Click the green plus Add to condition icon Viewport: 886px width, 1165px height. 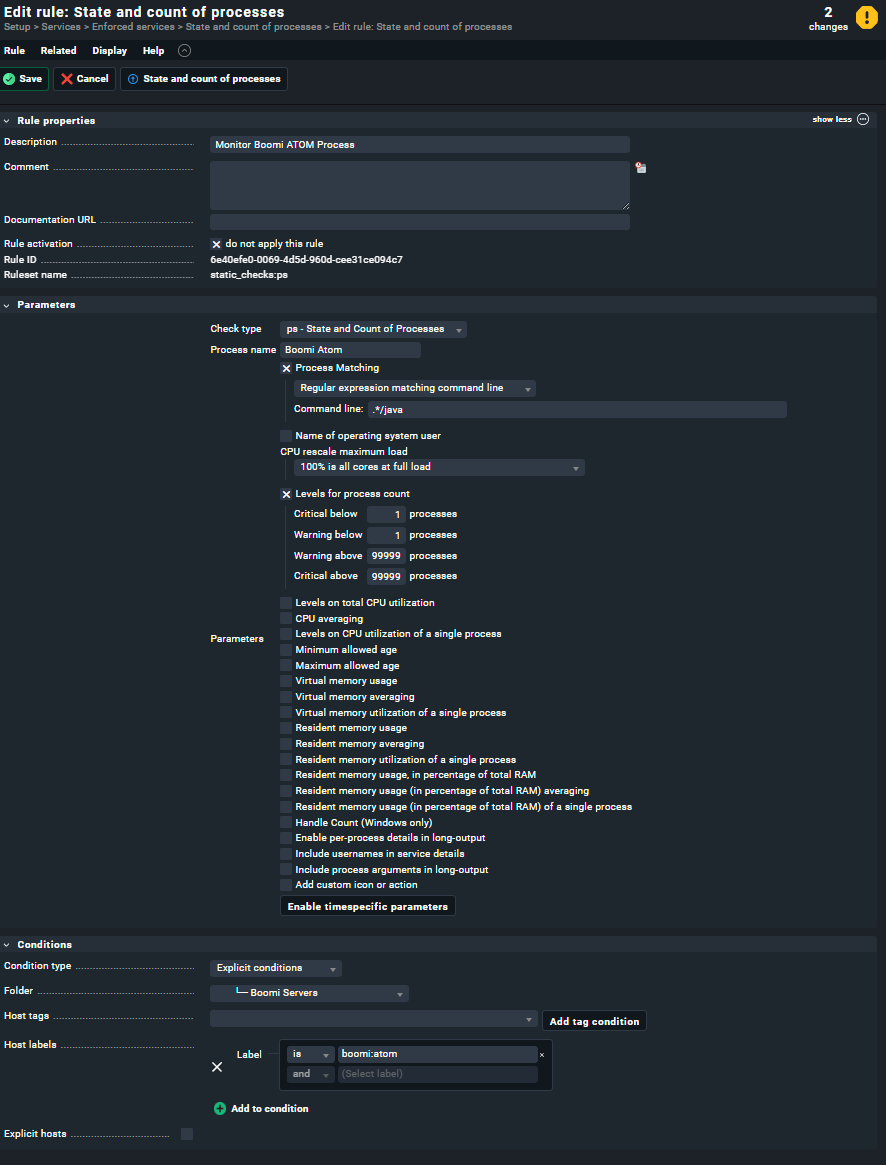[220, 1109]
